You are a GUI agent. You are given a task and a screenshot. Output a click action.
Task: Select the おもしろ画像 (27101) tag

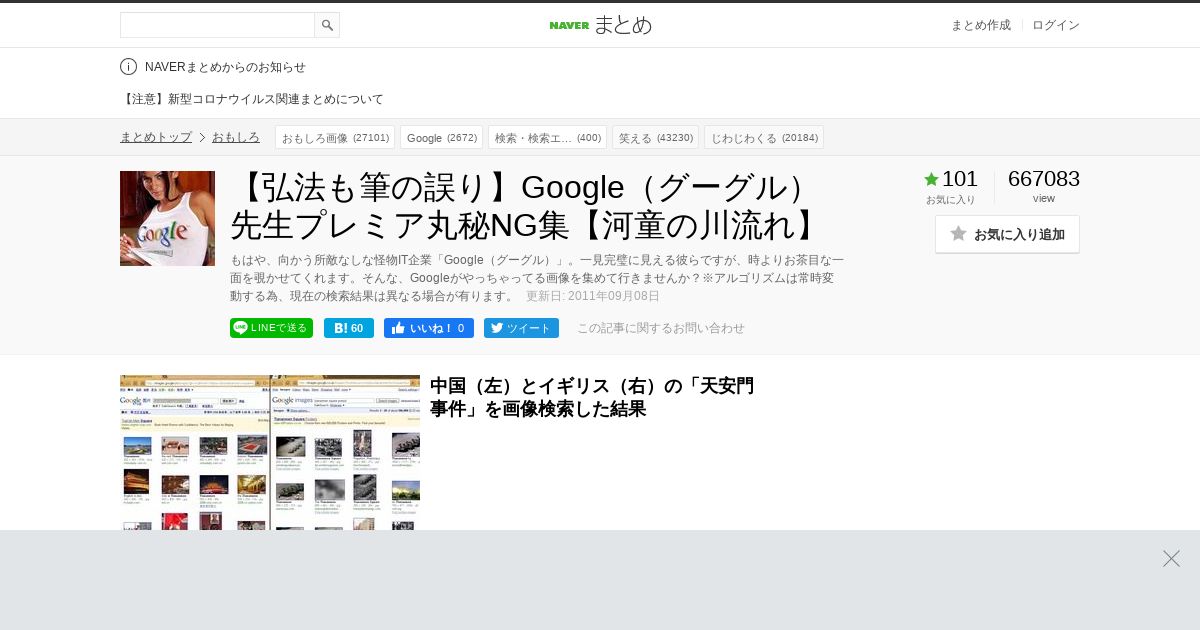tap(335, 137)
